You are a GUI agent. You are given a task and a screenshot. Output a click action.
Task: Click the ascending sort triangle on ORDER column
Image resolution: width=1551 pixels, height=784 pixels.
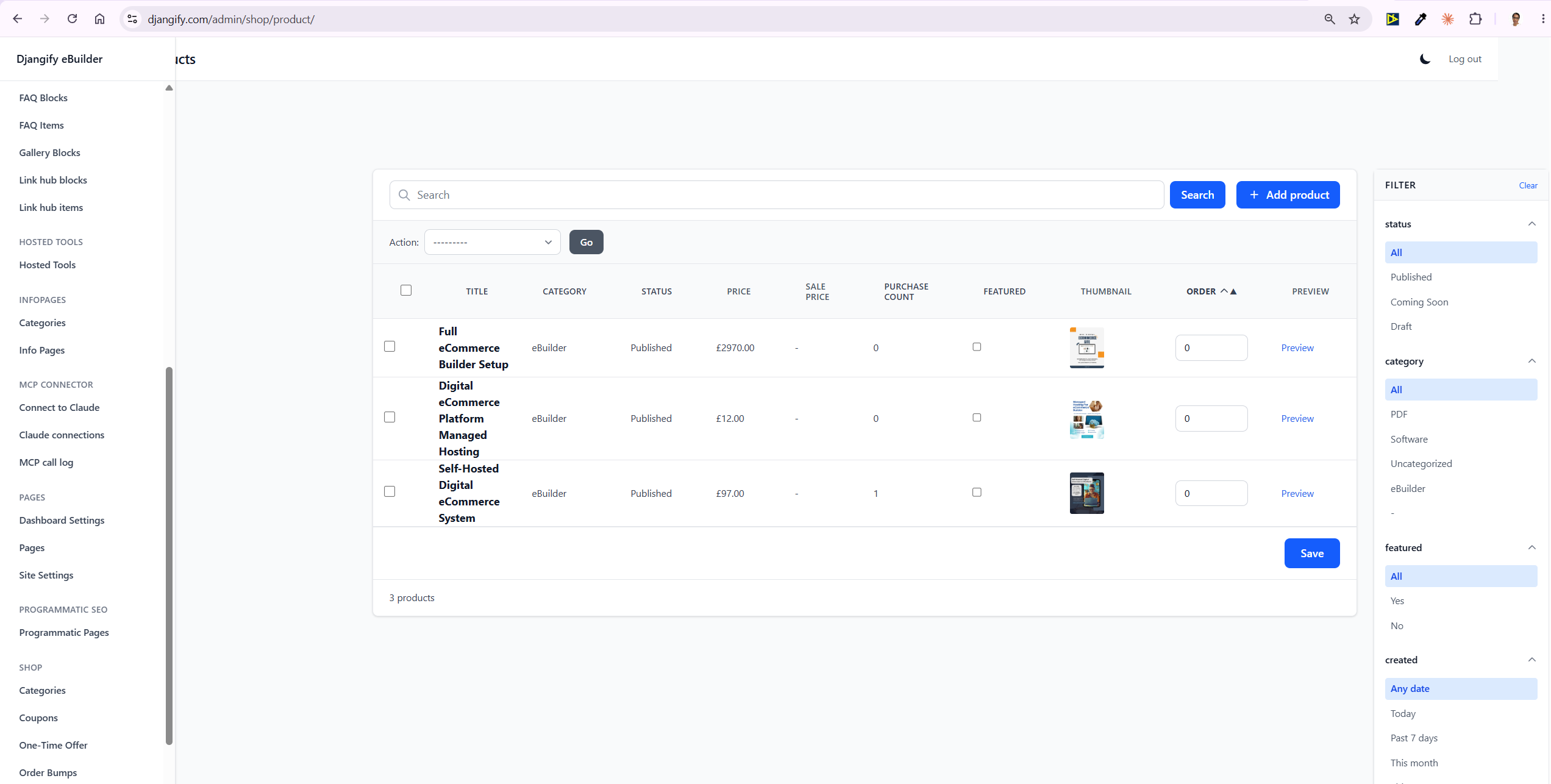click(x=1233, y=291)
